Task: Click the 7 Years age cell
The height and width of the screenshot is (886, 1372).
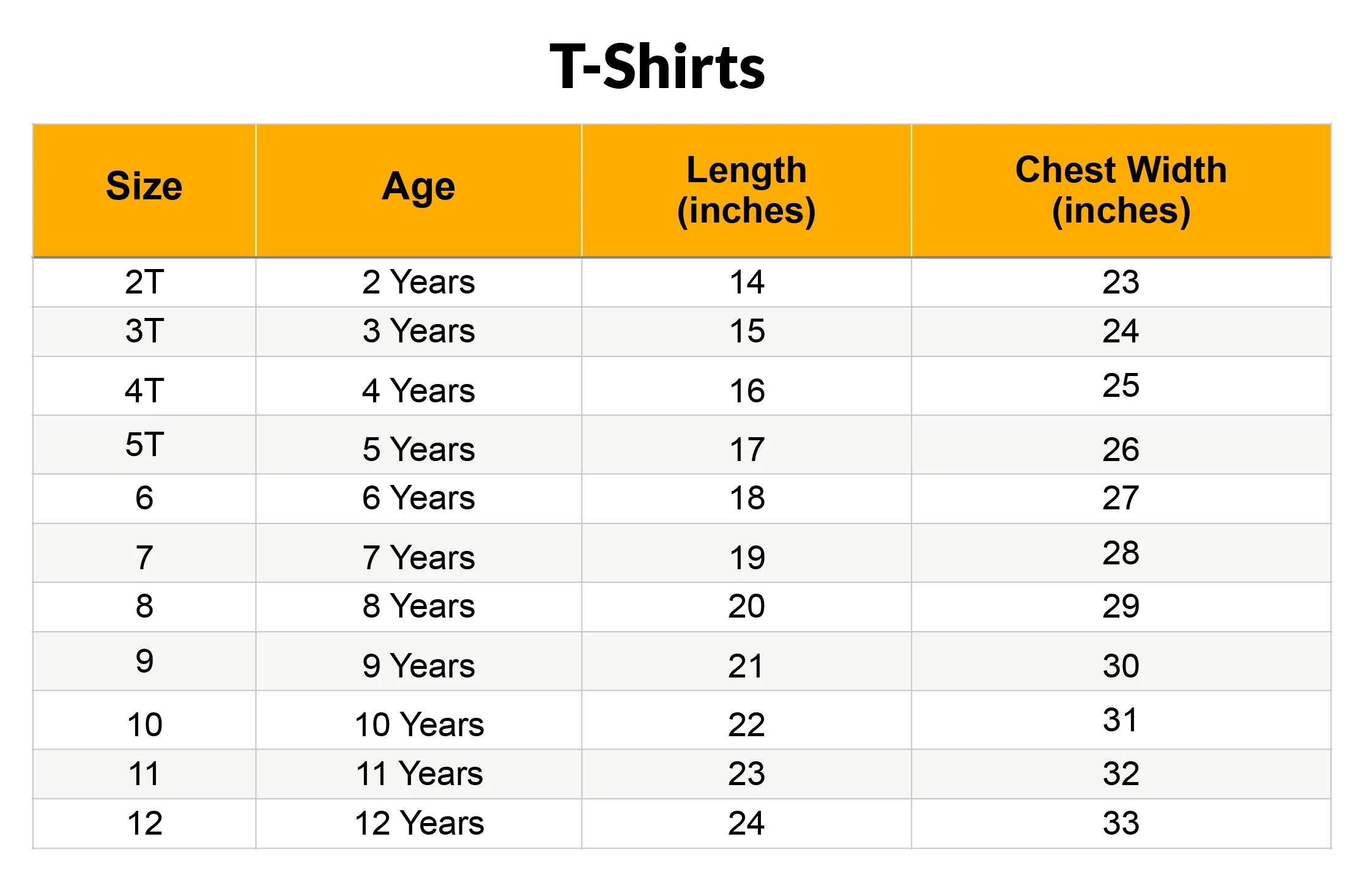Action: 418,553
